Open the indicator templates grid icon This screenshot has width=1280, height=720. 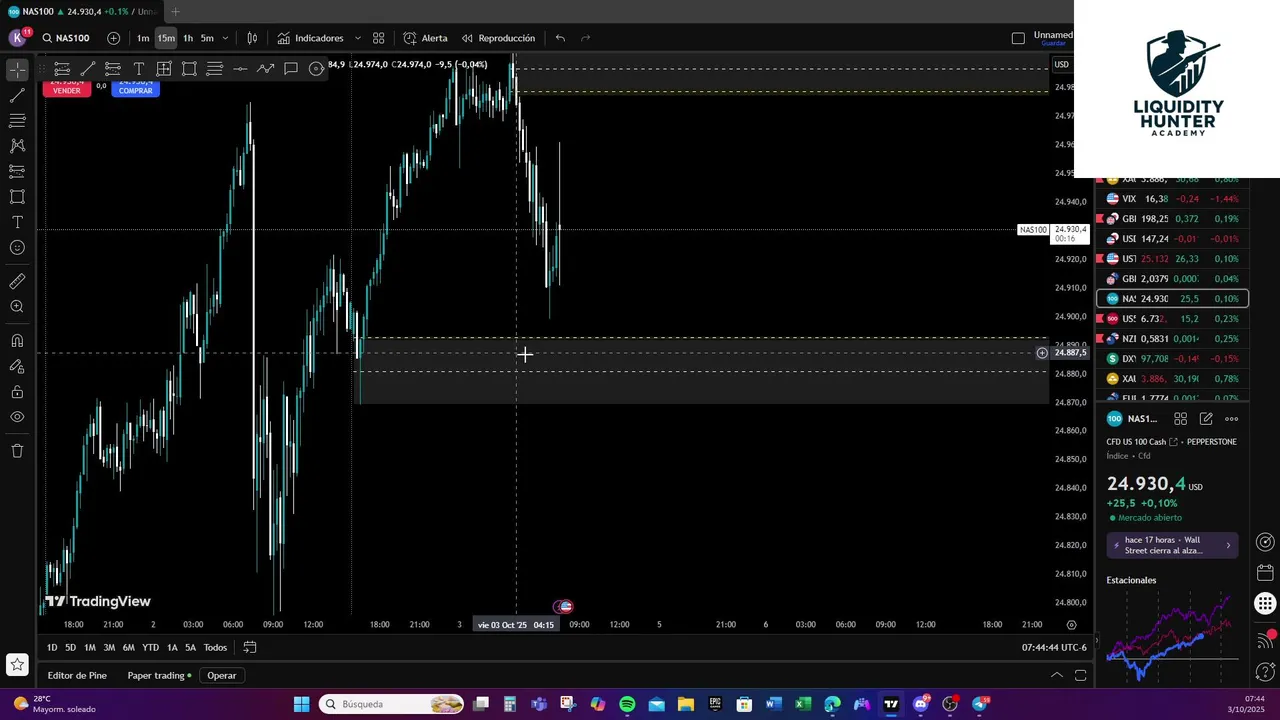tap(379, 38)
